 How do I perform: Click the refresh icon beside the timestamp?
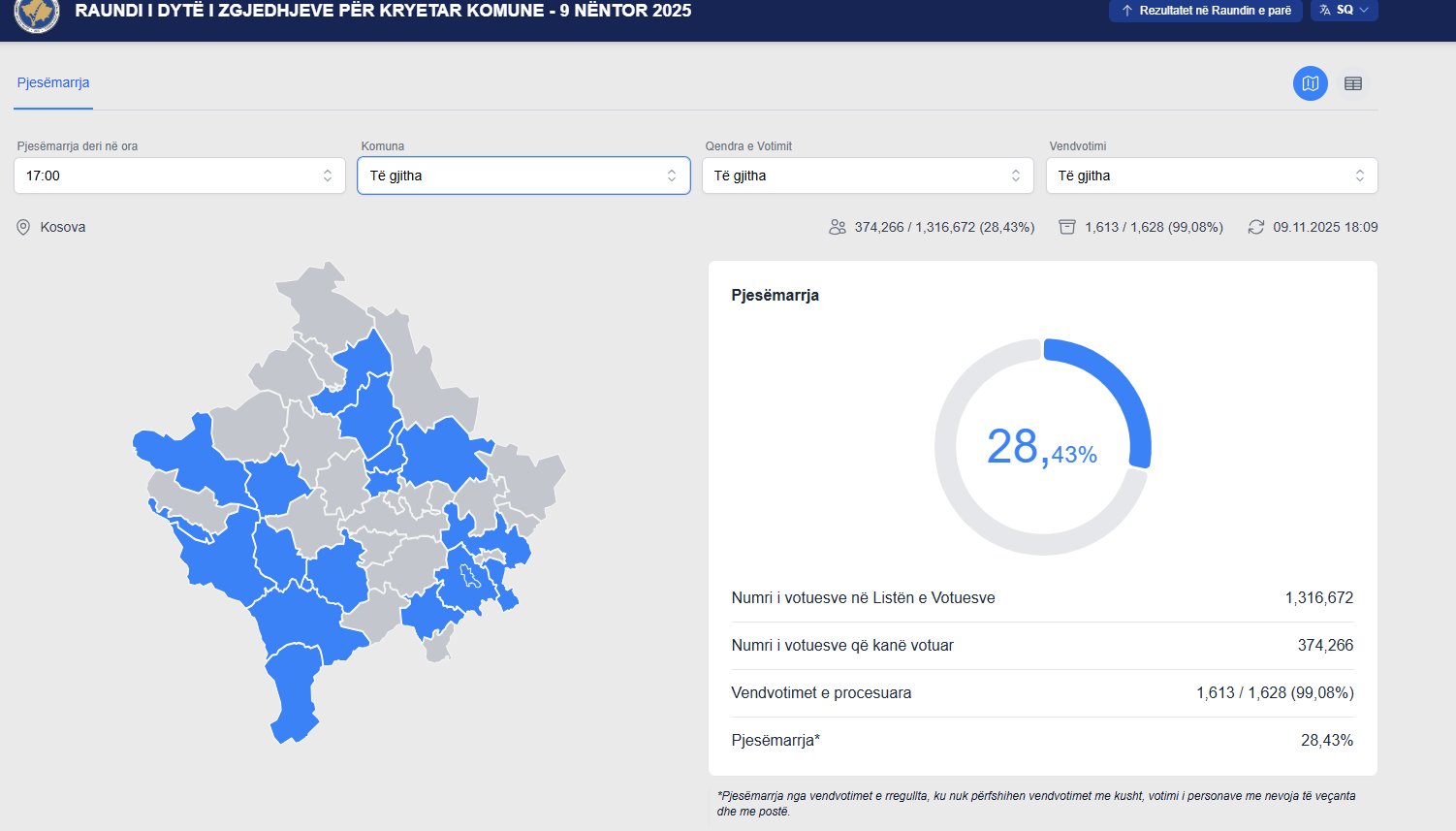(x=1256, y=226)
